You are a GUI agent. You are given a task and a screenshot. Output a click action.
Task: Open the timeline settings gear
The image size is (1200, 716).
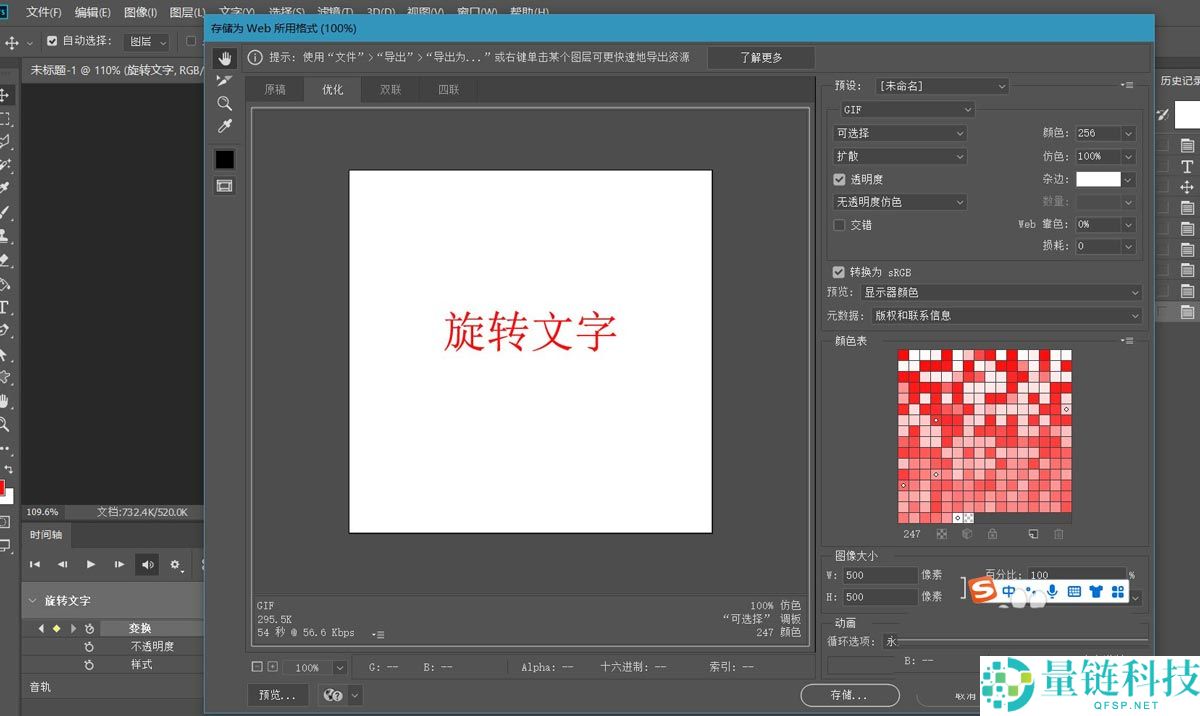[175, 565]
